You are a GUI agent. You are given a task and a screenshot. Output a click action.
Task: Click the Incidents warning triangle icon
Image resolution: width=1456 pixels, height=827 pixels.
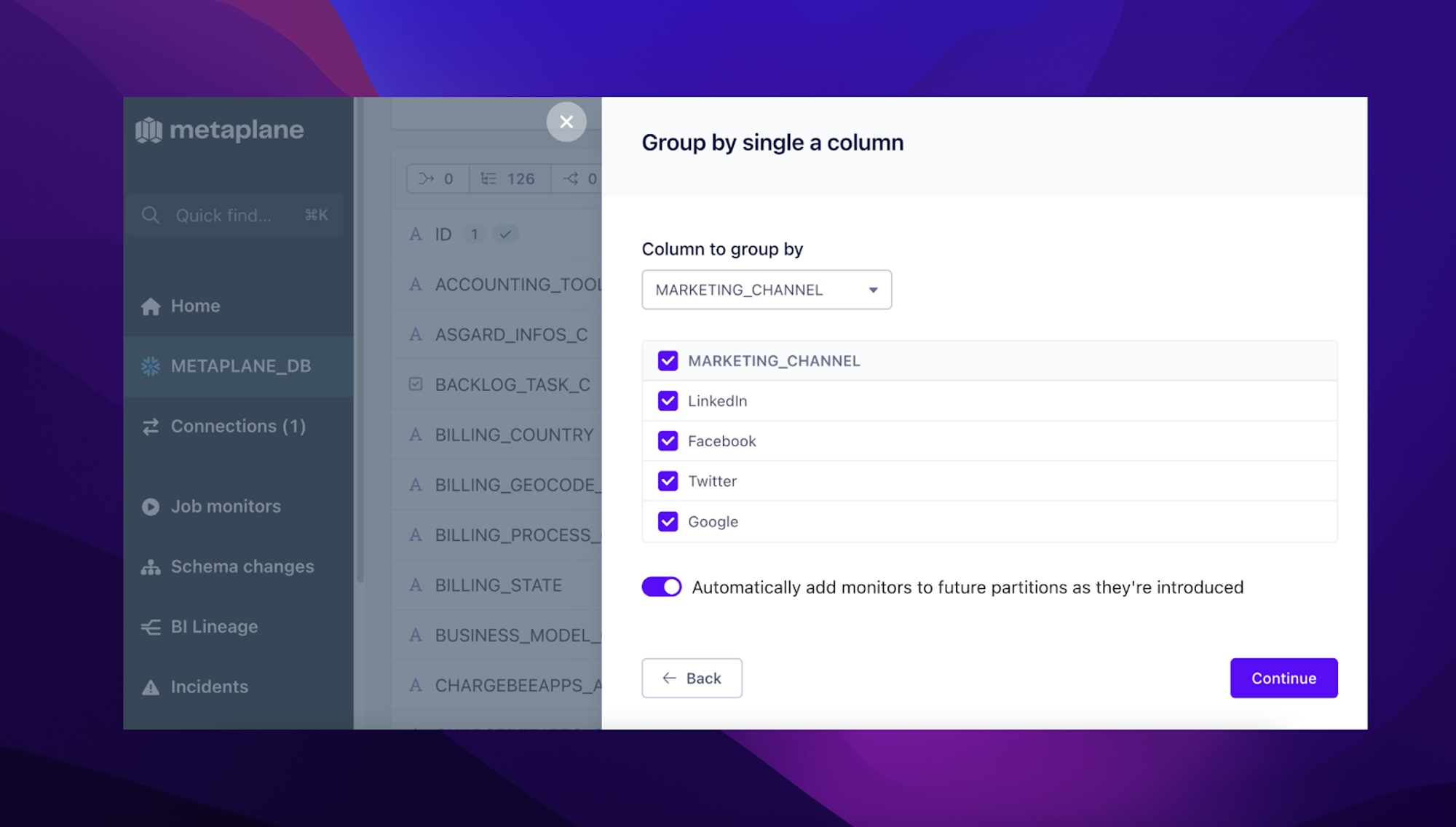point(151,687)
